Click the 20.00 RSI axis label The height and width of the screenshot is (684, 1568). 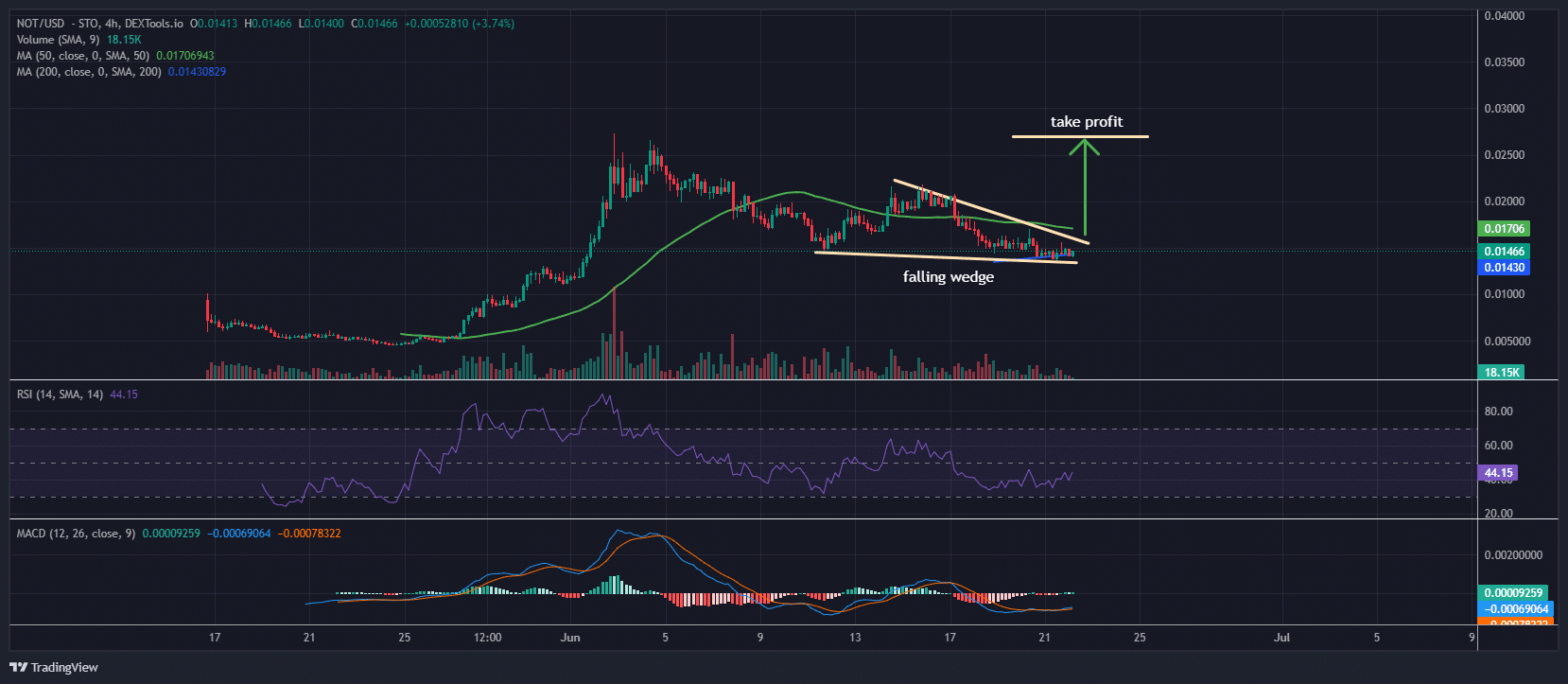click(x=1499, y=514)
